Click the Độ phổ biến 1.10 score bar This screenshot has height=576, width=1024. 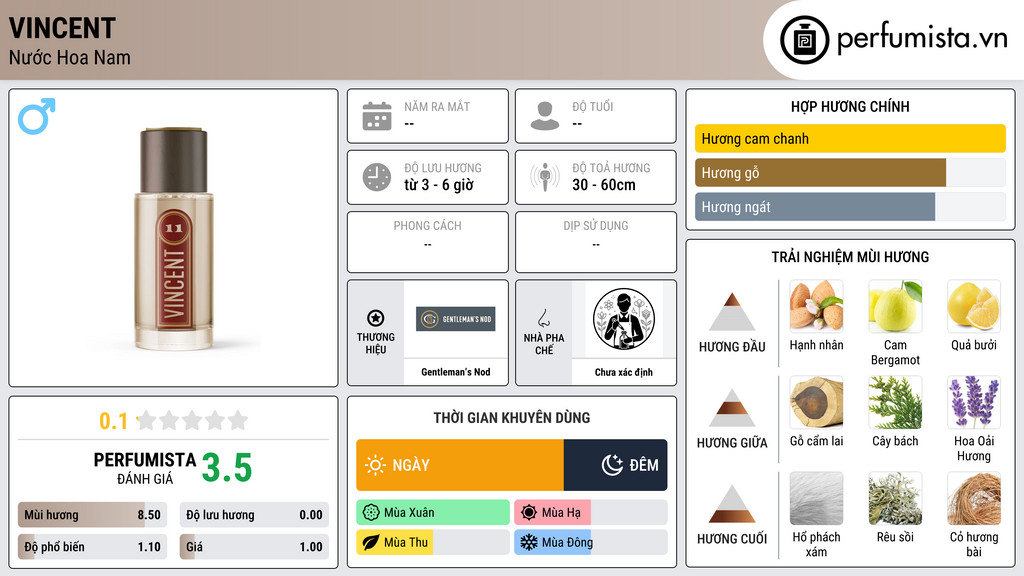tap(92, 547)
